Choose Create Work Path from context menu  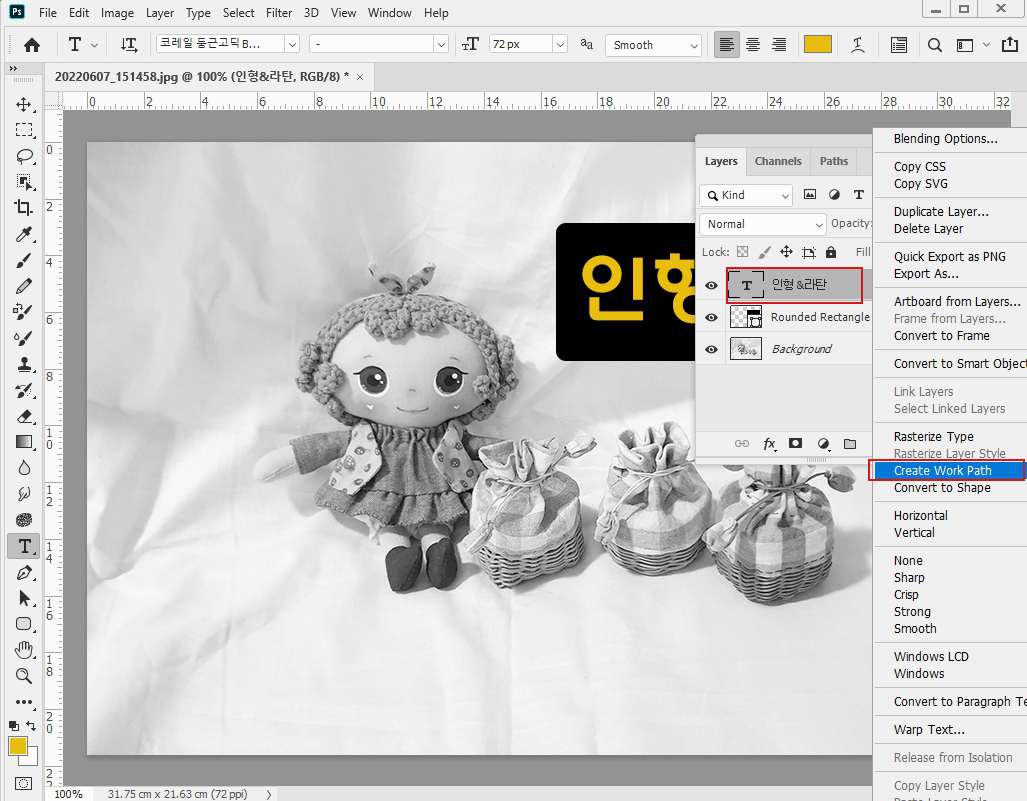pos(949,471)
